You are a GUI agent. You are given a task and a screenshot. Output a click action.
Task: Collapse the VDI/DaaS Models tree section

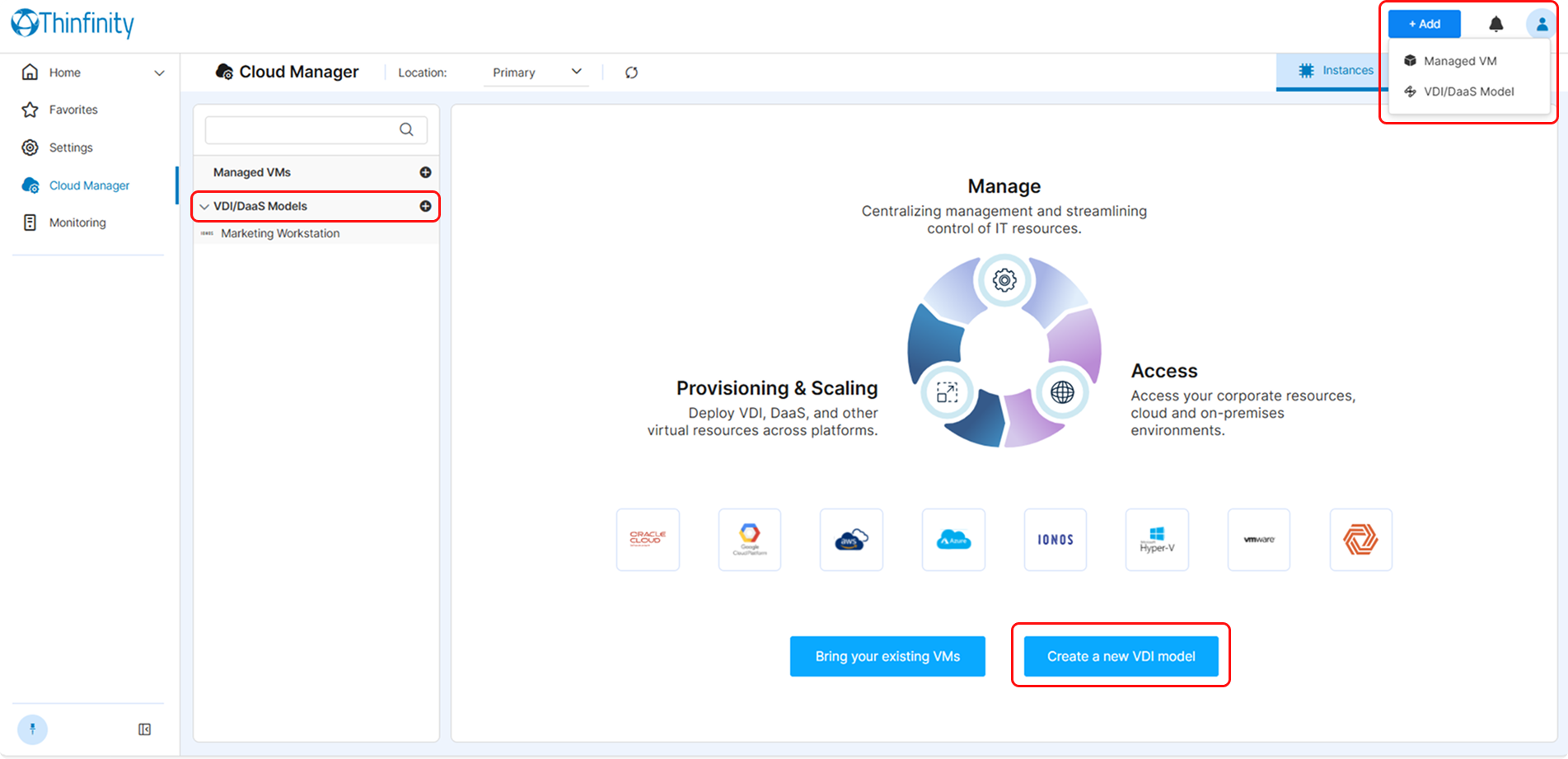(x=204, y=207)
